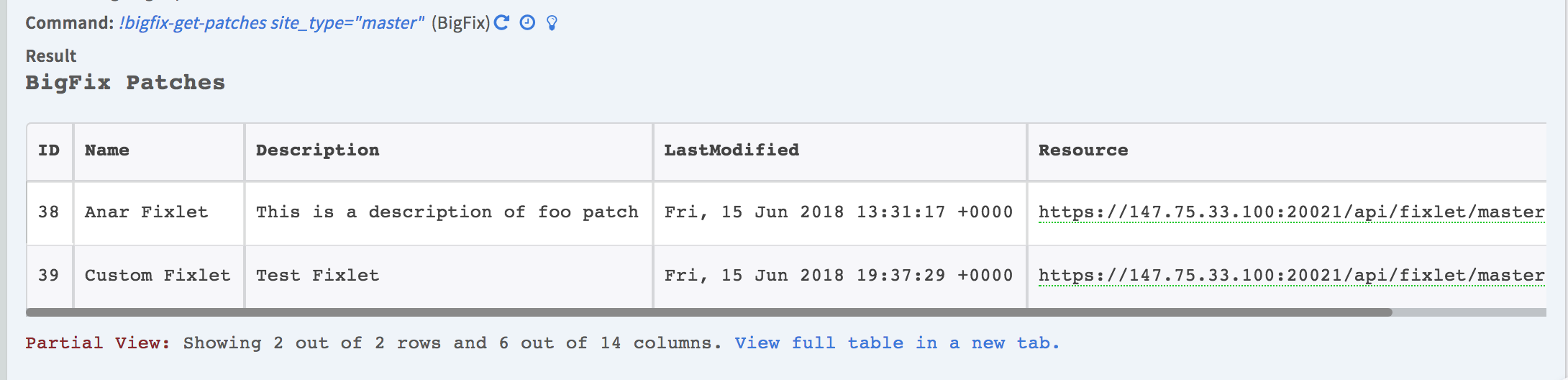Viewport: 1568px width, 380px height.
Task: Click the ID column header
Action: pos(49,150)
